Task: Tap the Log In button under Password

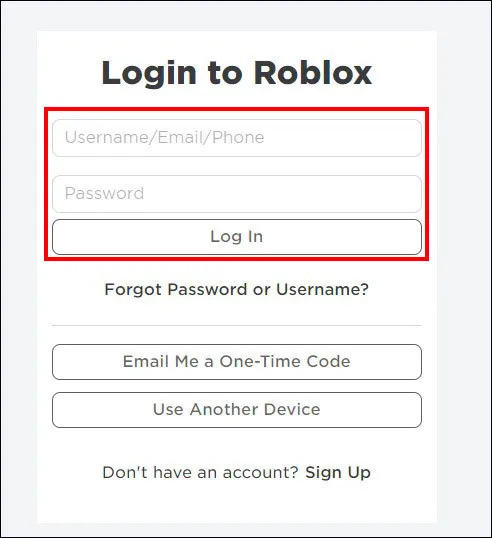Action: click(x=237, y=237)
